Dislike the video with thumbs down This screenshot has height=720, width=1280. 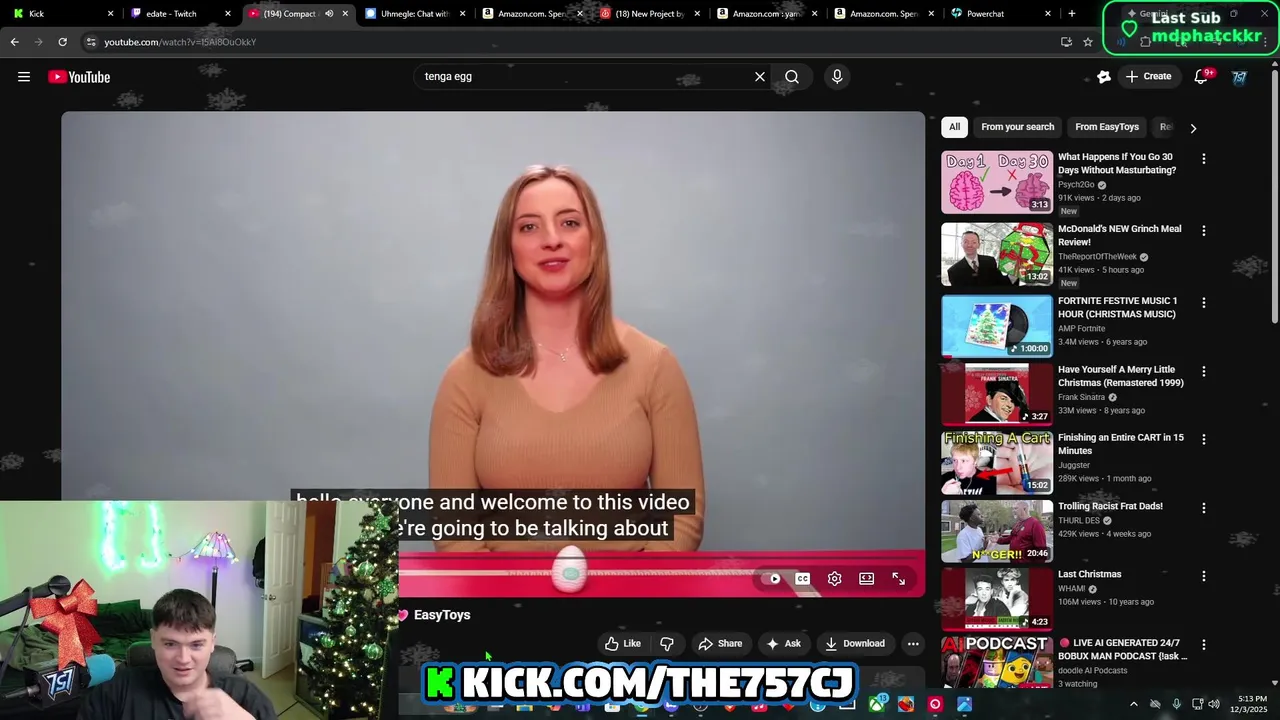coord(667,644)
